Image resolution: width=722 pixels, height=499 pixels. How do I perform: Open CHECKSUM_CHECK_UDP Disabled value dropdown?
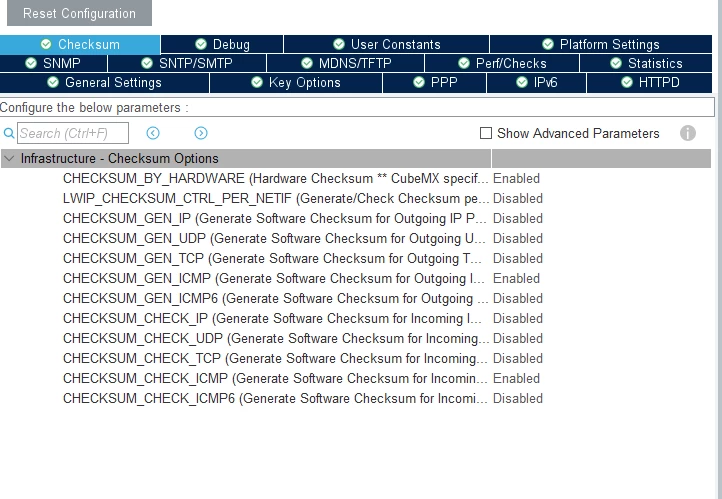point(518,338)
